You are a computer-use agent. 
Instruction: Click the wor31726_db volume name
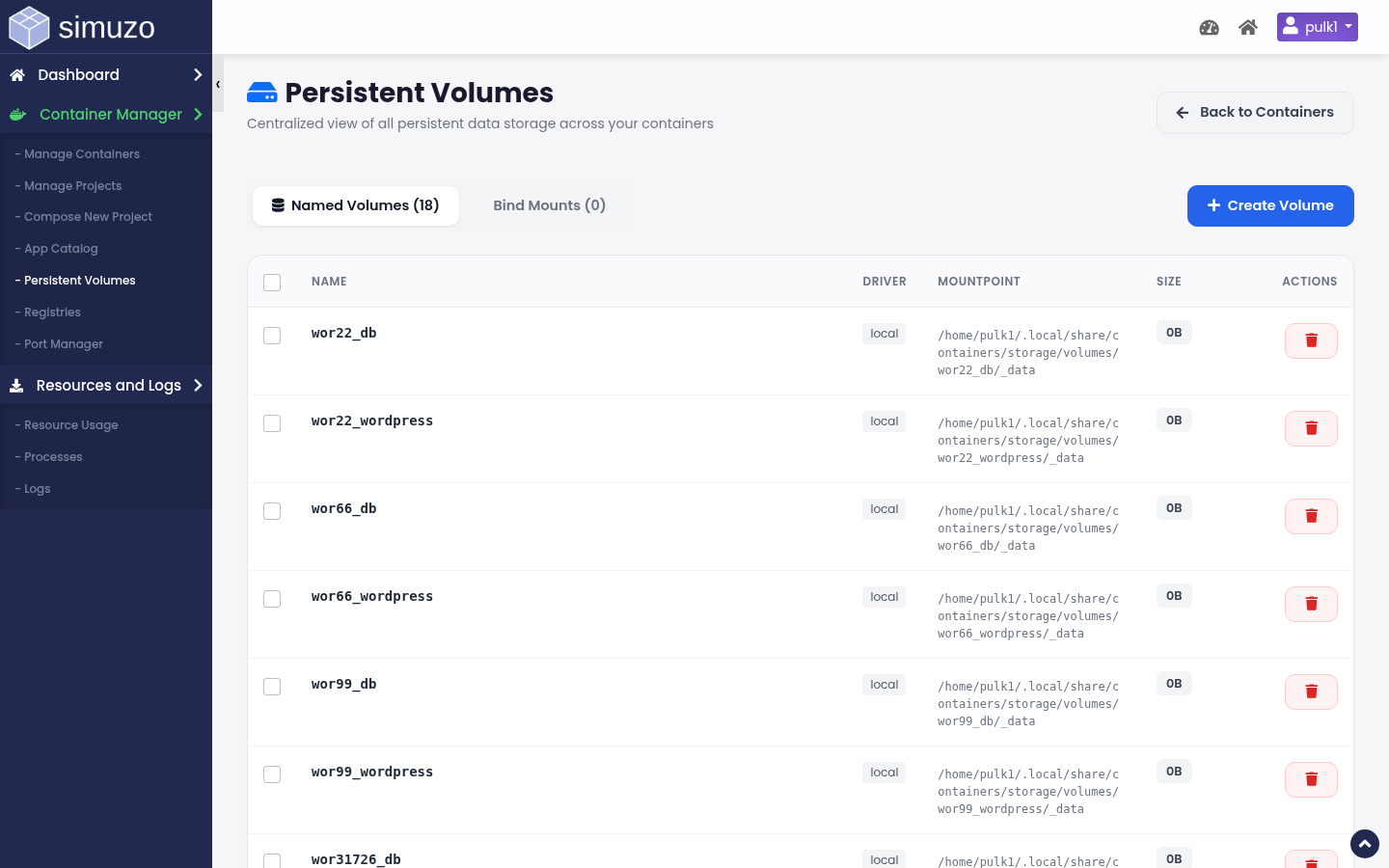point(356,859)
